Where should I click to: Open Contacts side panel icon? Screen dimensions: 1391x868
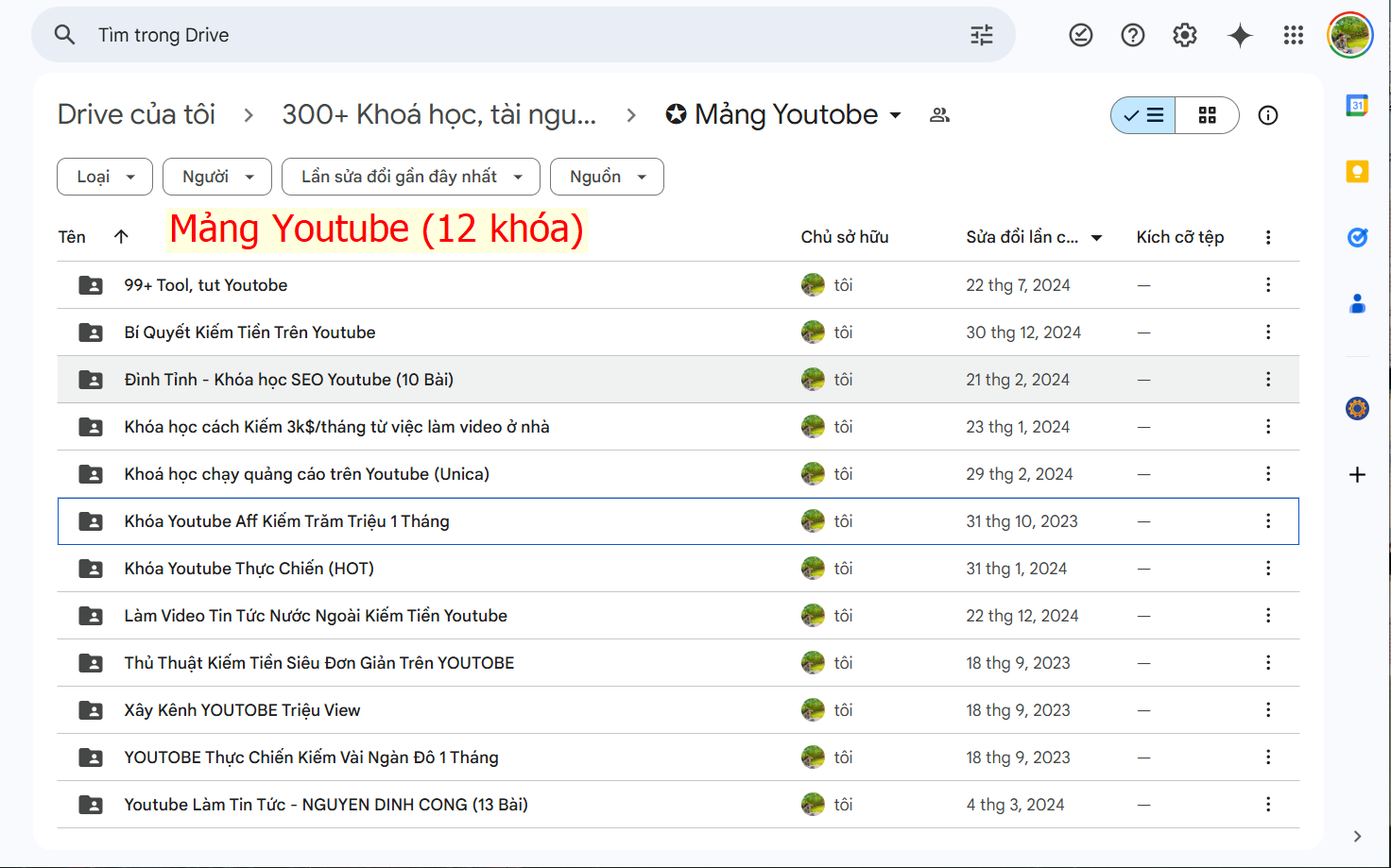[x=1357, y=303]
